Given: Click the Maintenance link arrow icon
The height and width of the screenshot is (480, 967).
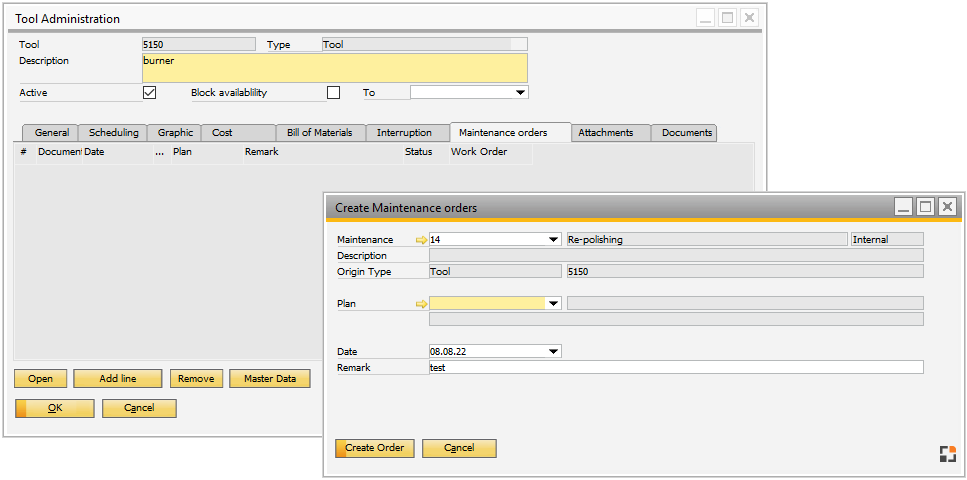Looking at the screenshot, I should [x=421, y=240].
